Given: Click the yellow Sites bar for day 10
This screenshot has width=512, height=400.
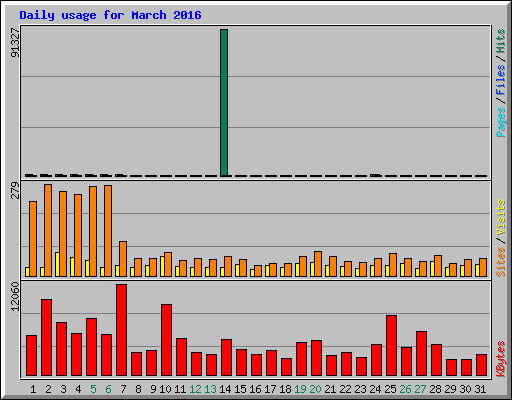Looking at the screenshot, I should [162, 266].
